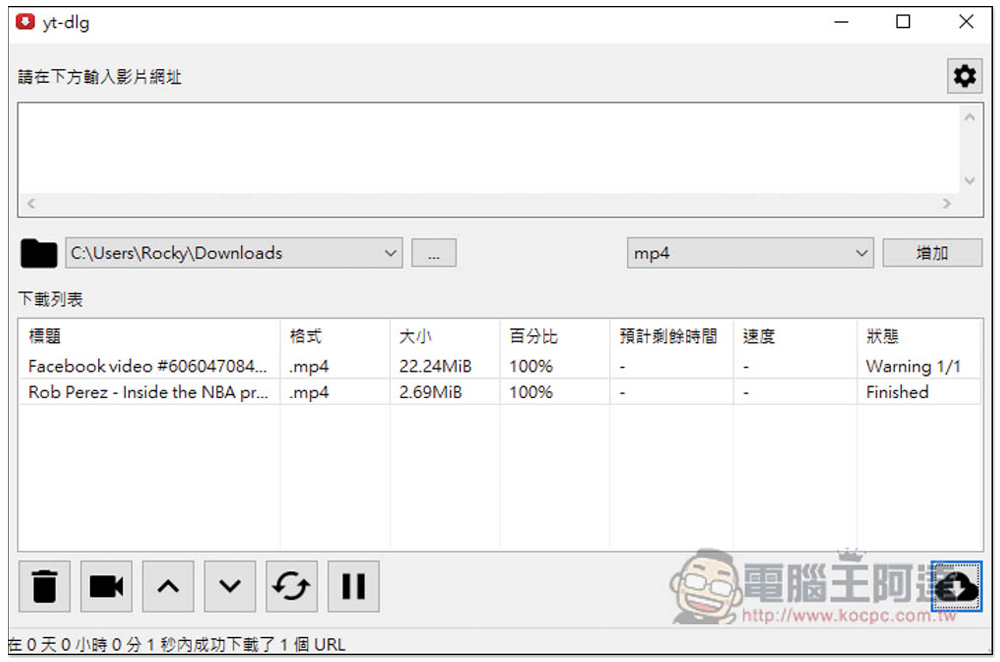This screenshot has height=662, width=1000.
Task: Move item down with down arrow
Action: click(x=230, y=586)
